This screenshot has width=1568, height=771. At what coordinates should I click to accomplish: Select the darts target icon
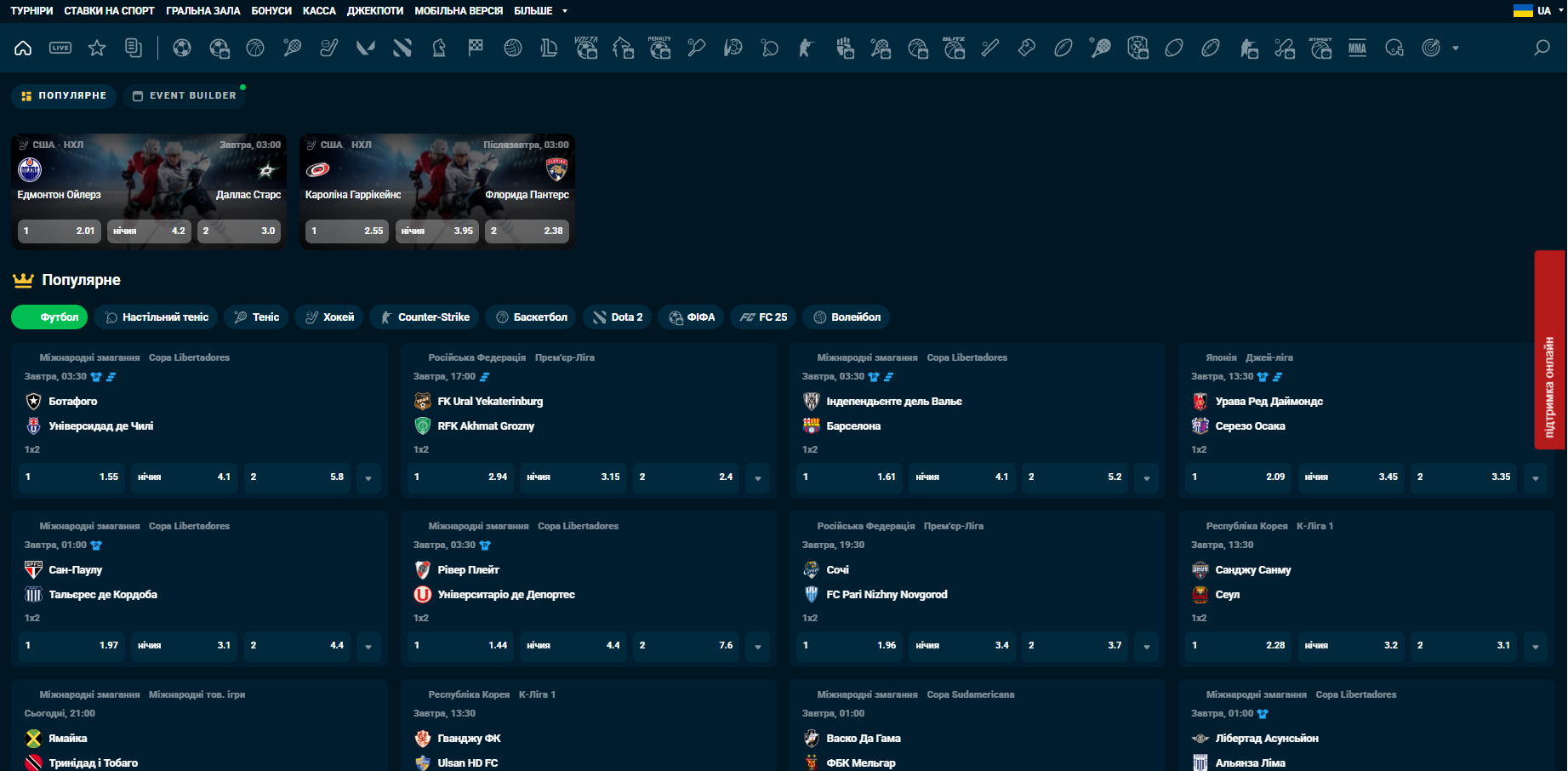[x=1431, y=48]
